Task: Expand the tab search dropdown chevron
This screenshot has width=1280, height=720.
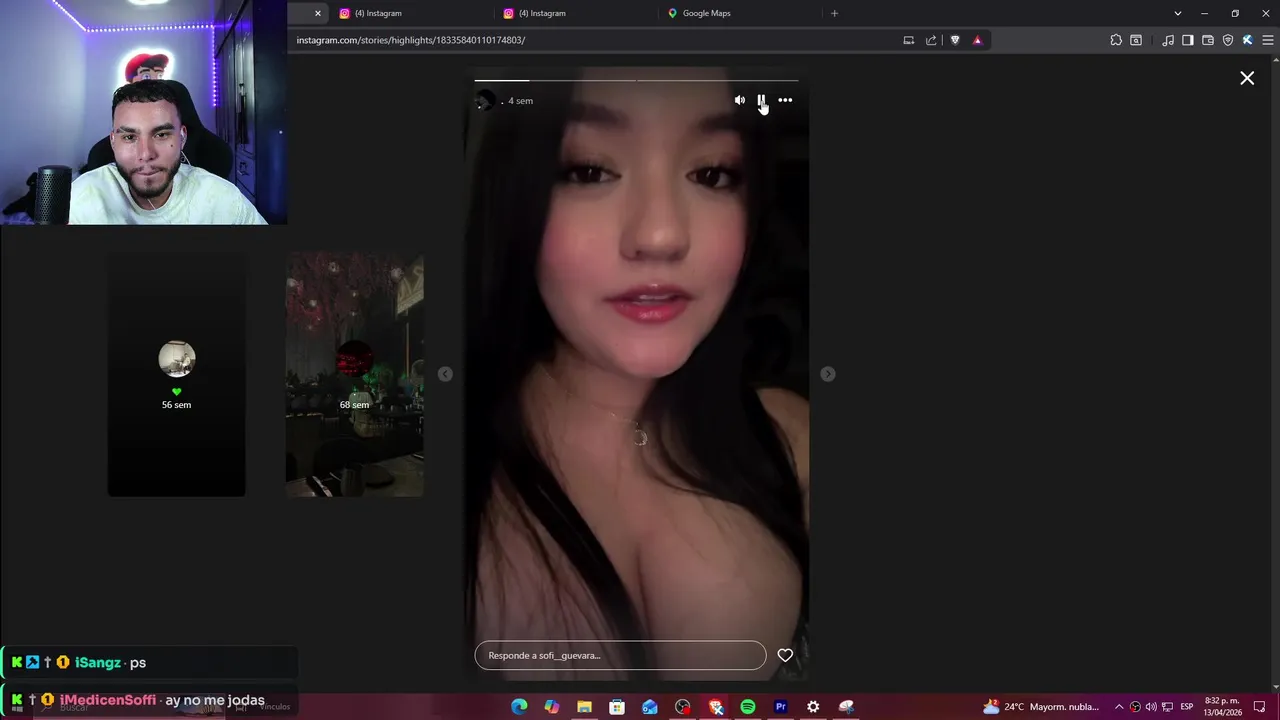Action: tap(1177, 13)
